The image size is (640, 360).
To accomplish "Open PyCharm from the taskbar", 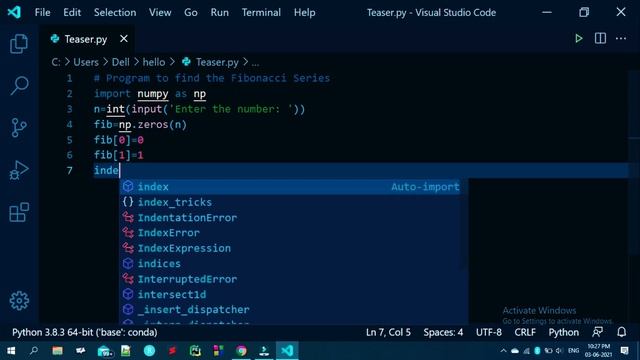I will pos(195,351).
